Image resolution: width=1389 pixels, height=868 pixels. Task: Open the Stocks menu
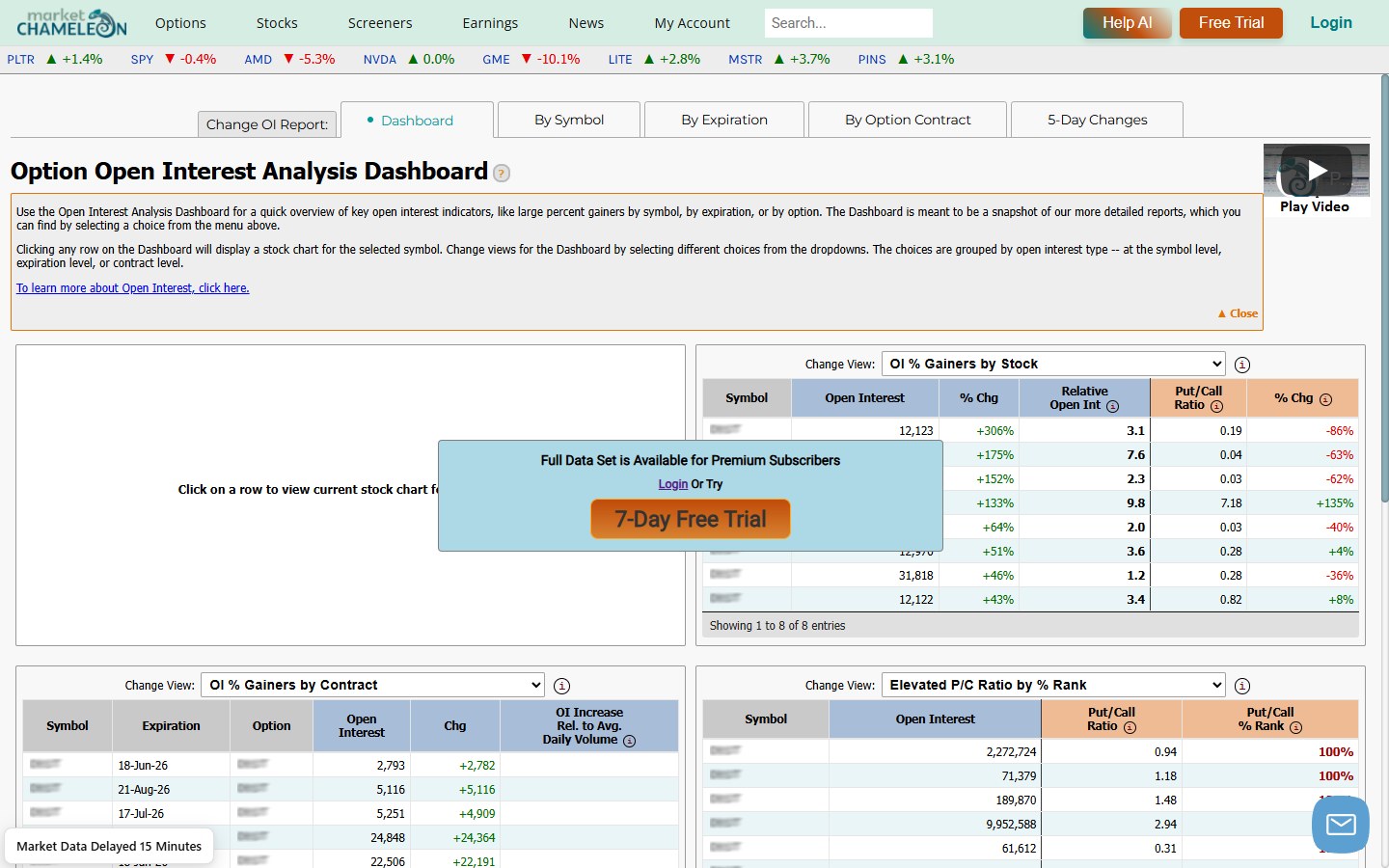(x=277, y=23)
